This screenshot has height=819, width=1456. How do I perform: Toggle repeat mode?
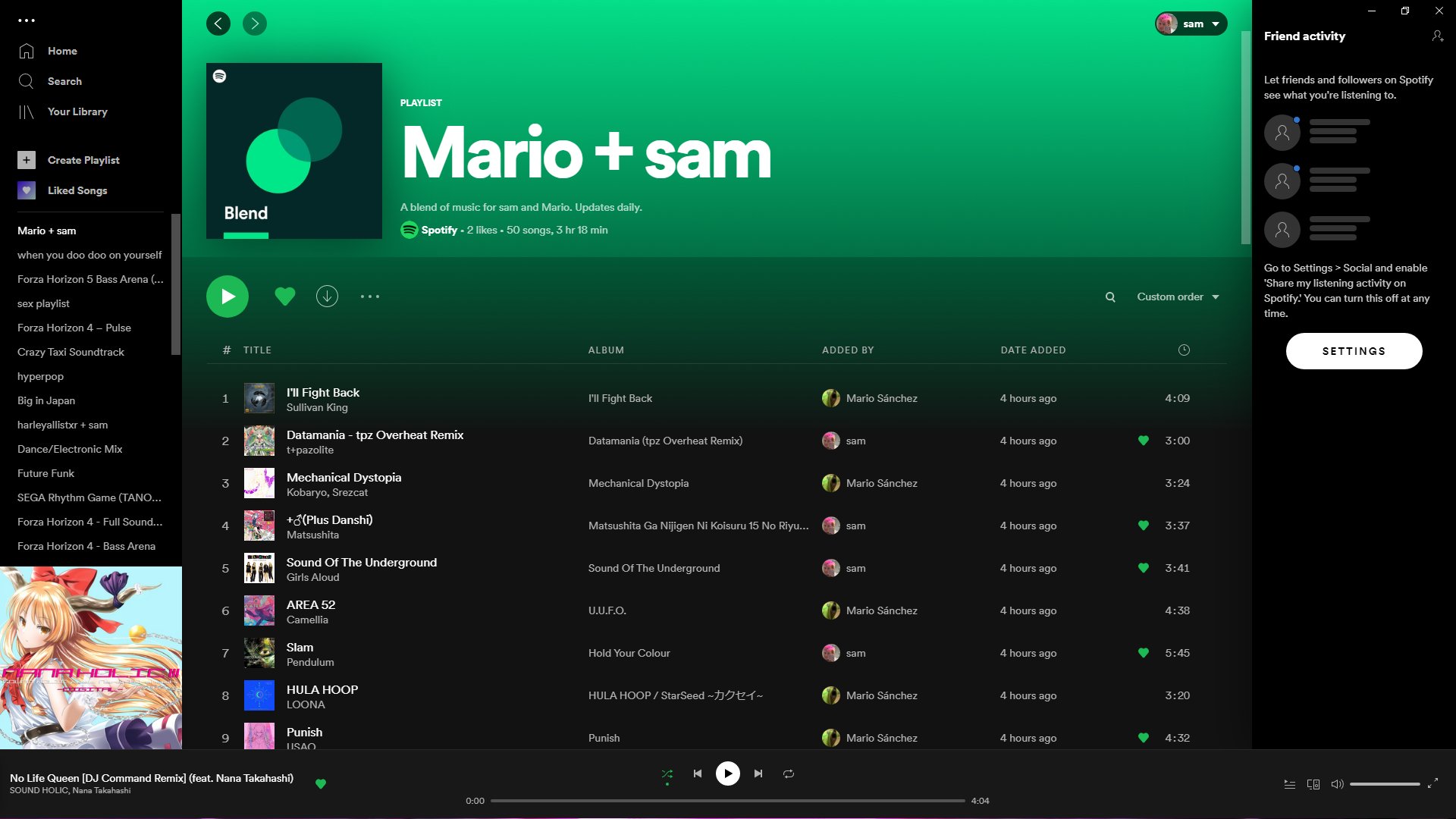789,773
